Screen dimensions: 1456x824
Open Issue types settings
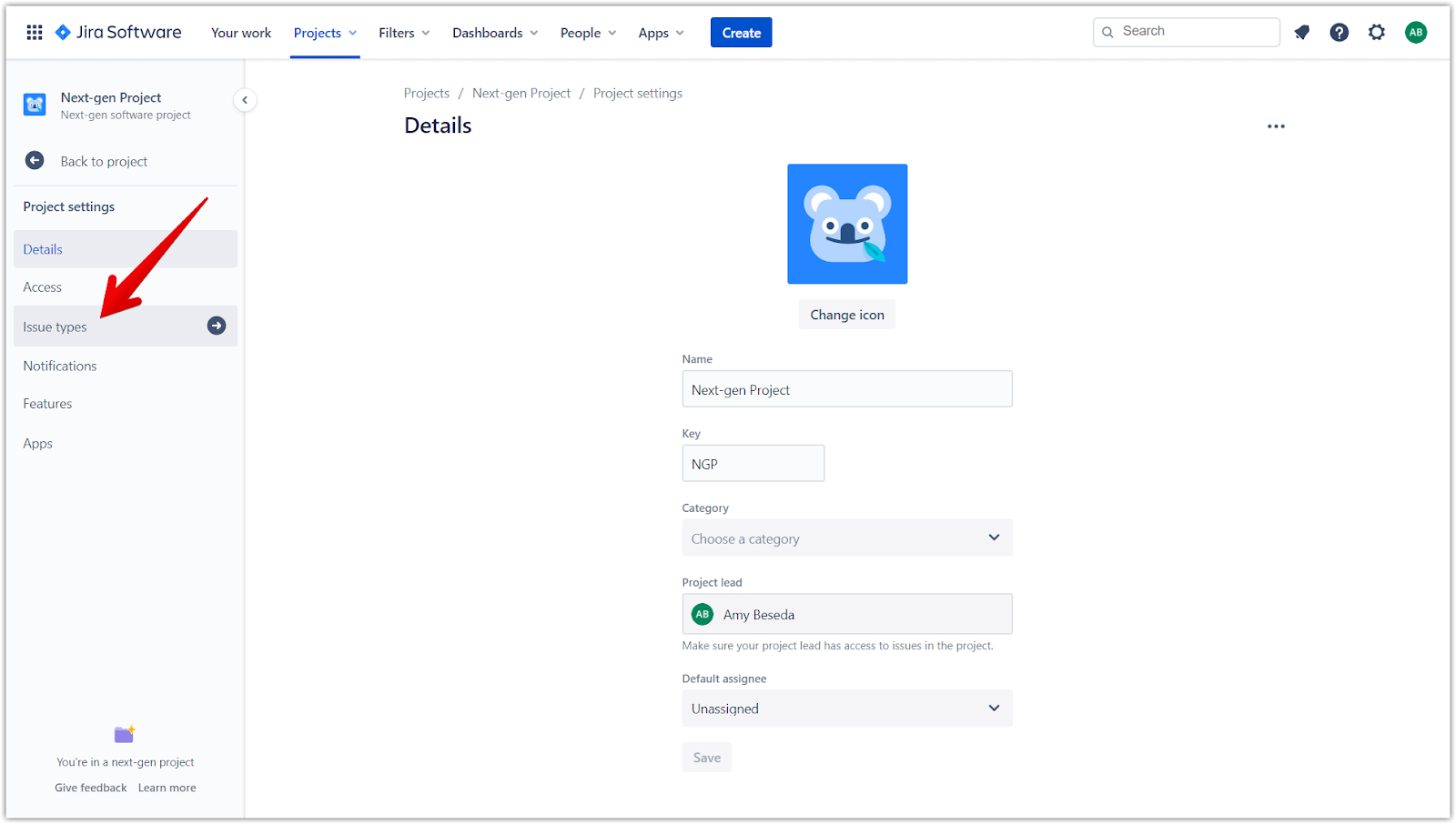pos(126,327)
